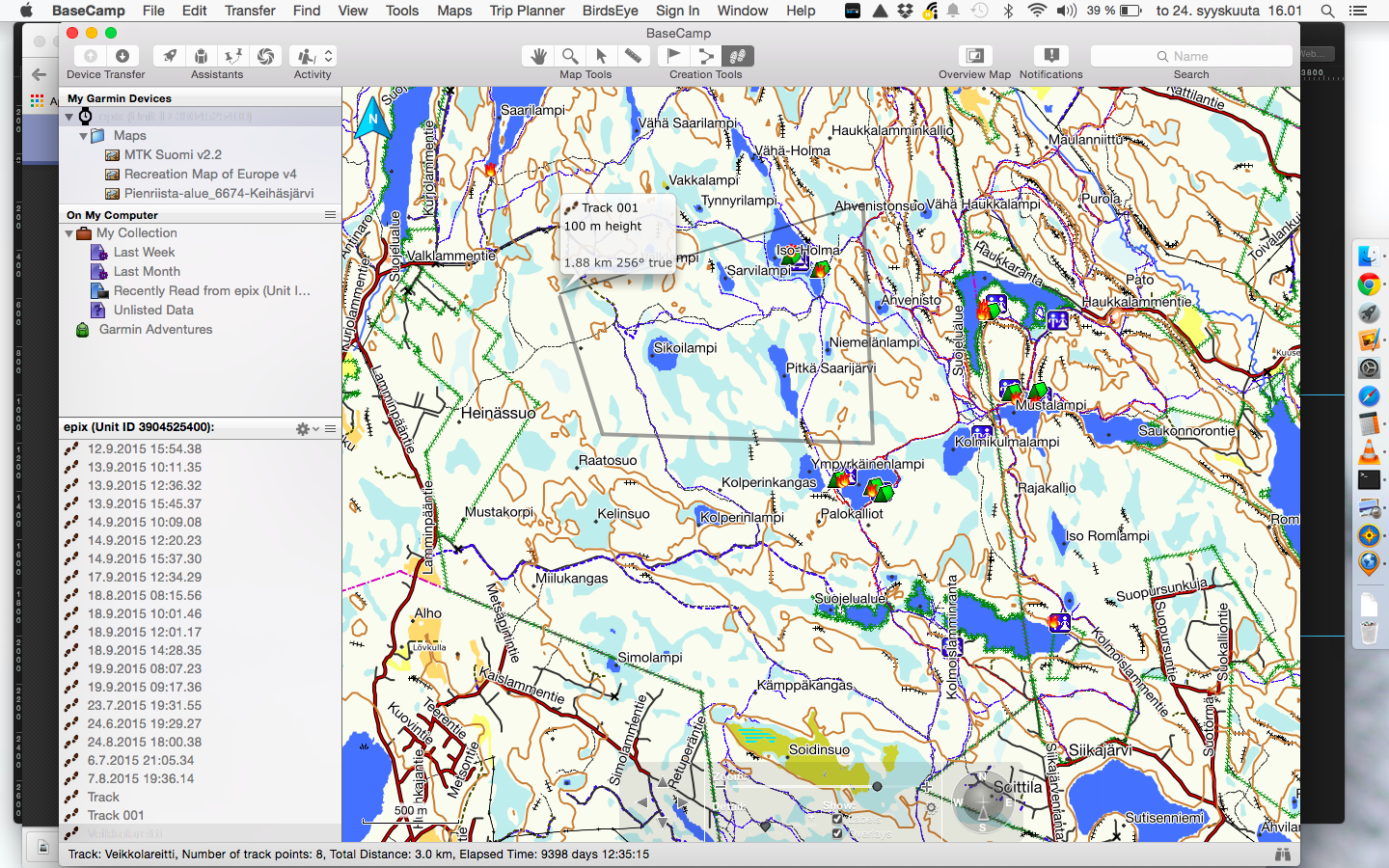1389x868 pixels.
Task: Click the Send to Device up-arrow button
Action: (91, 56)
